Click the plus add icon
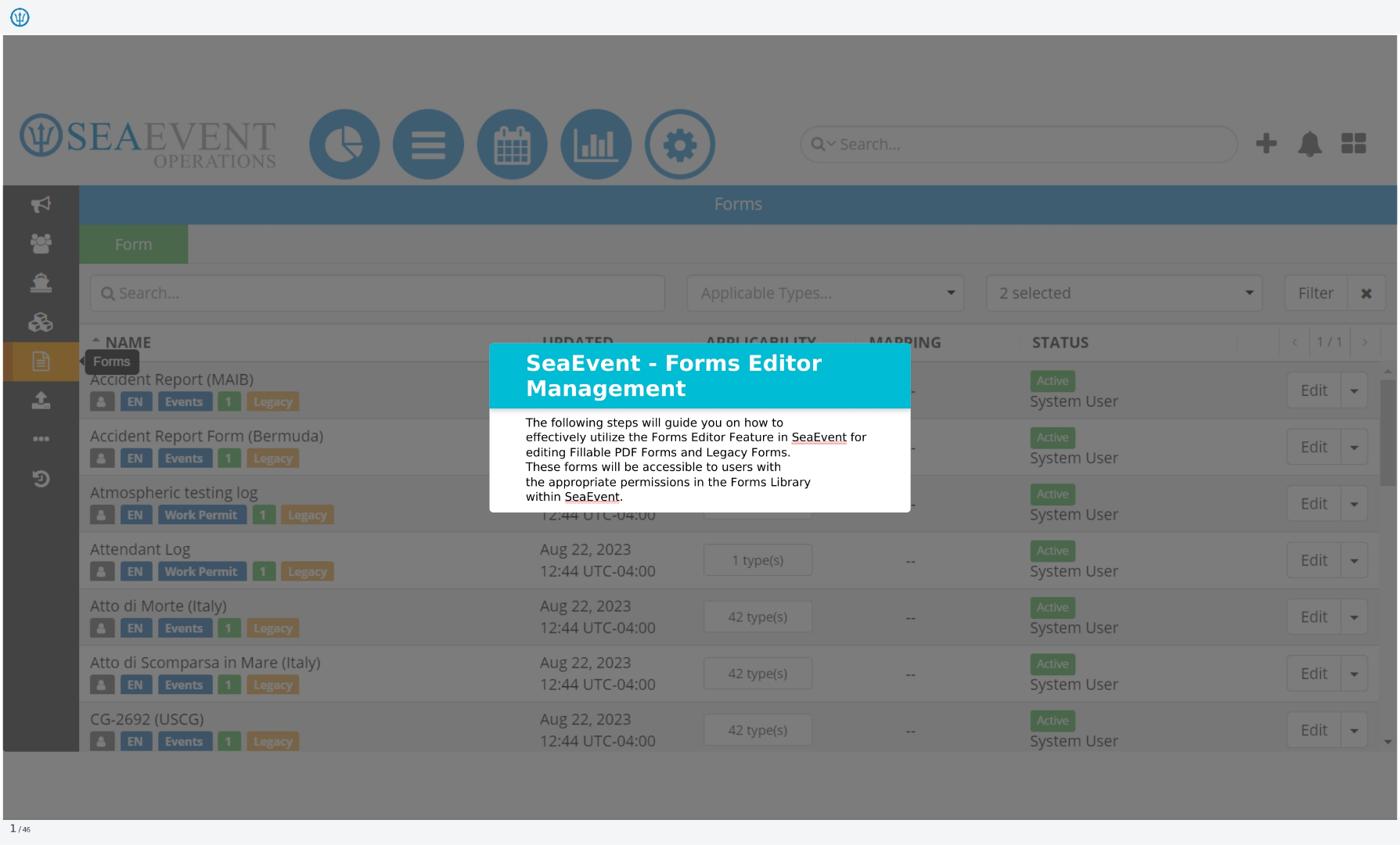 tap(1266, 143)
